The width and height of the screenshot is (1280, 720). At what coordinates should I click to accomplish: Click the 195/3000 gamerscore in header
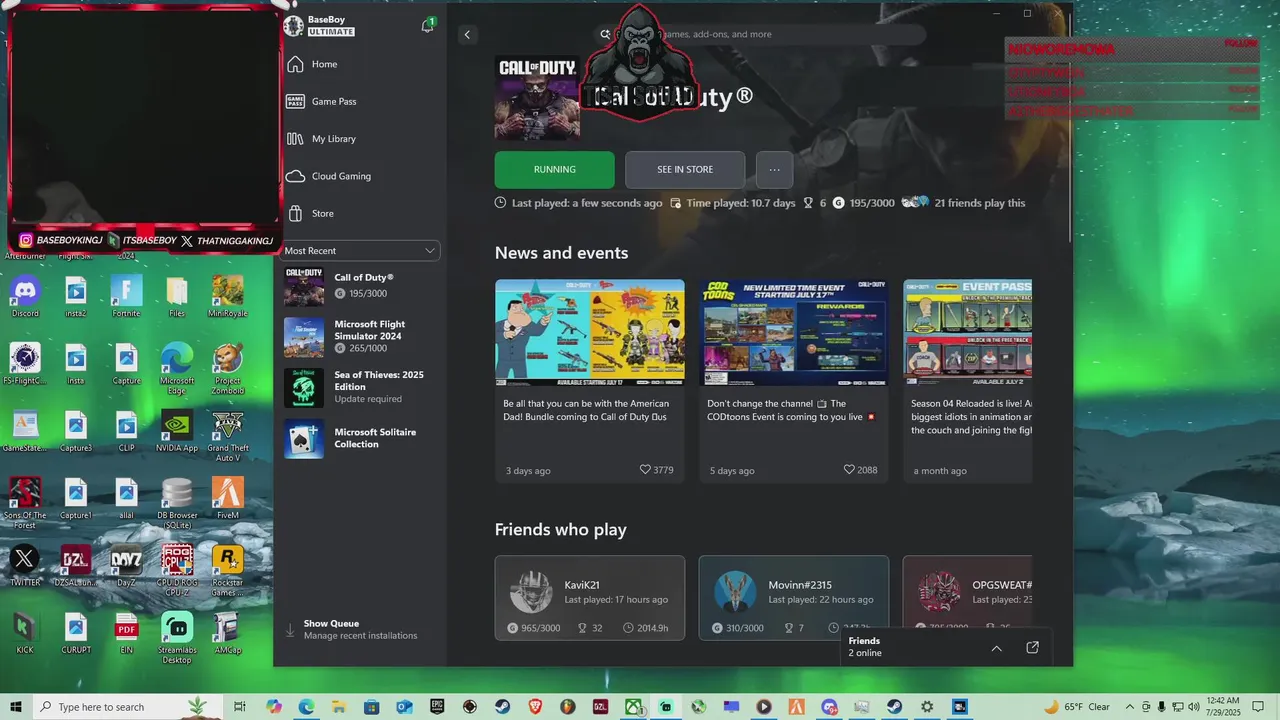tap(872, 203)
